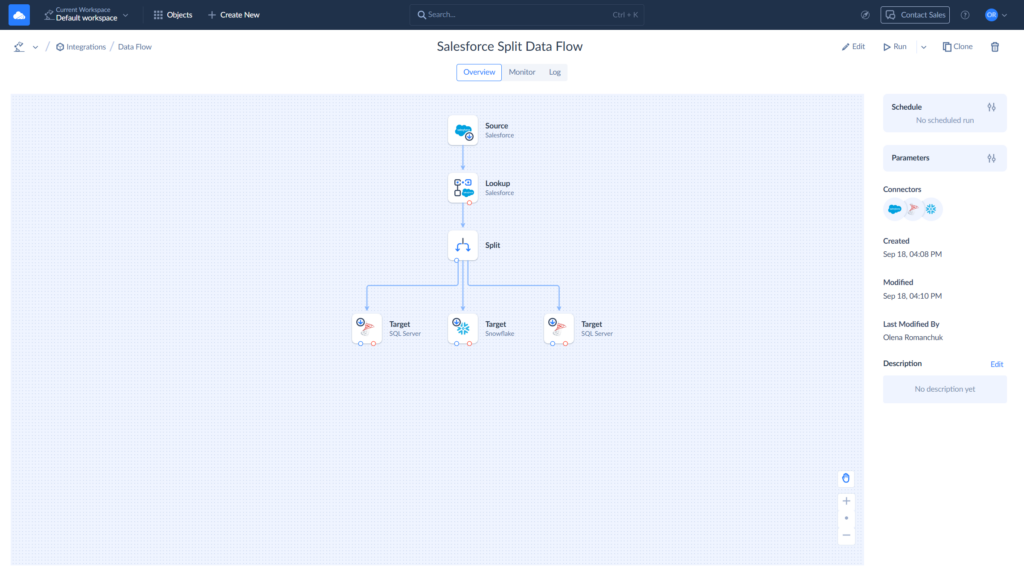The height and width of the screenshot is (576, 1024).
Task: Open the help question mark icon
Action: [965, 14]
